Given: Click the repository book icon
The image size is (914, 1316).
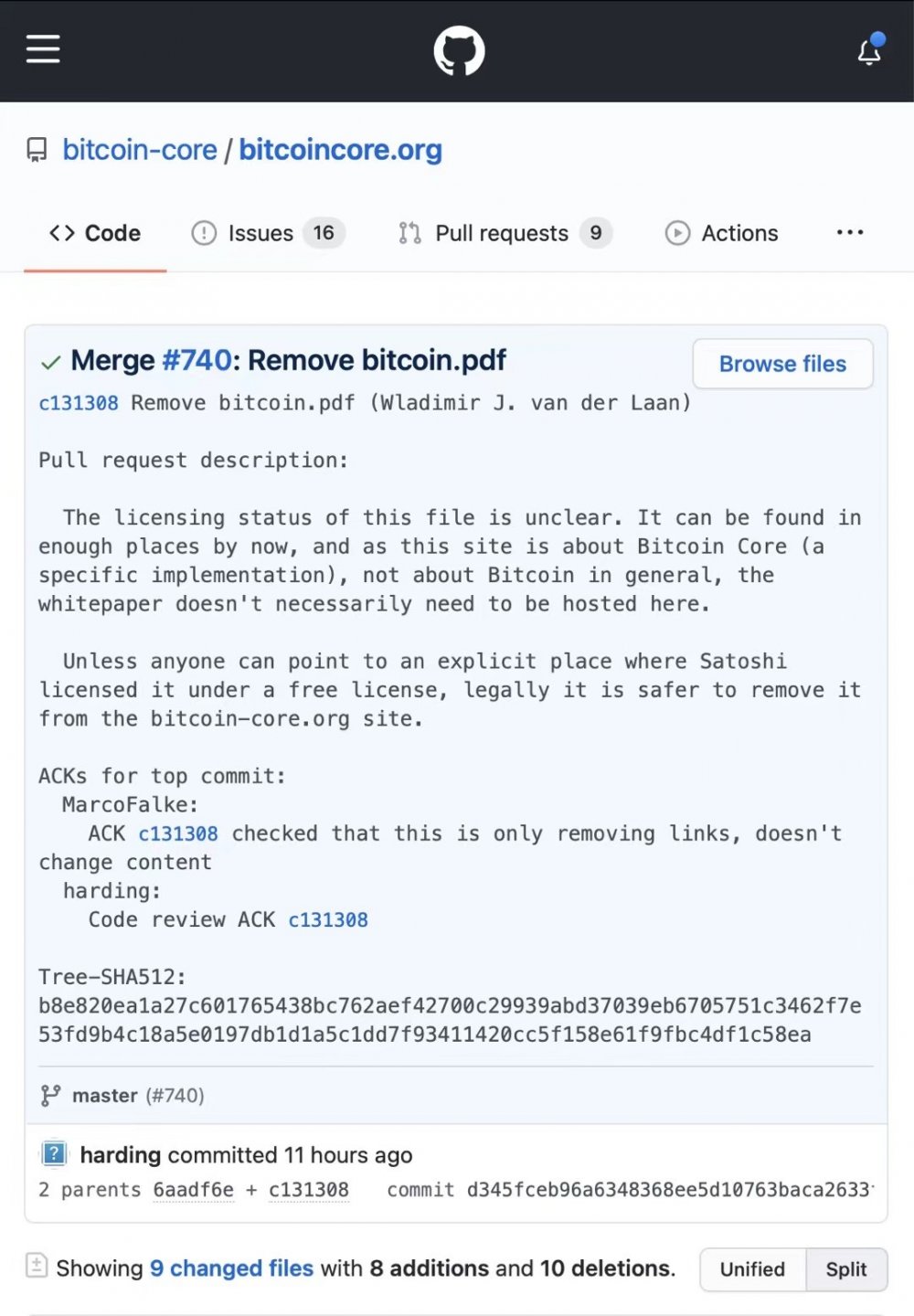Looking at the screenshot, I should pos(37,150).
